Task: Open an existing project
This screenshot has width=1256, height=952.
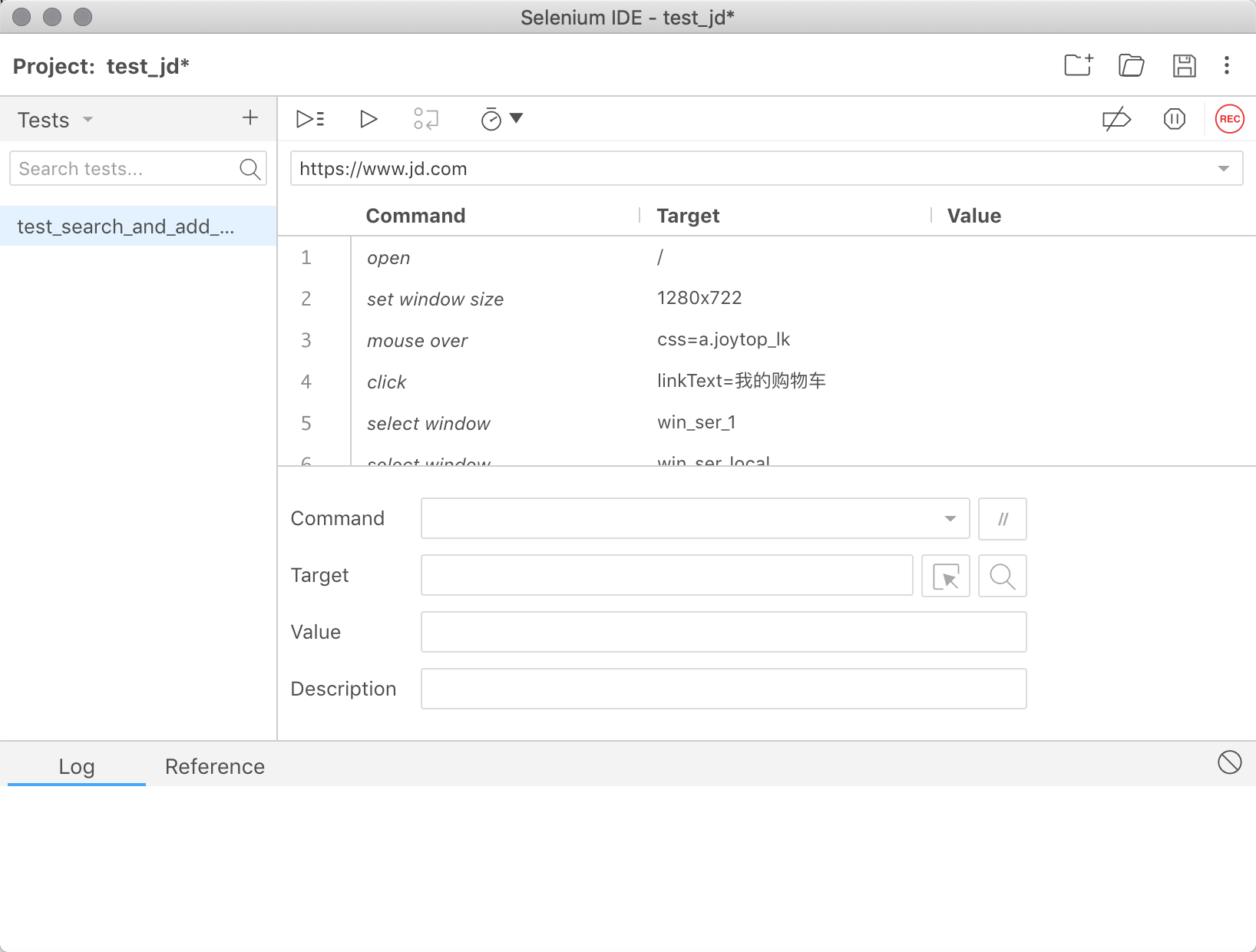Action: tap(1131, 66)
